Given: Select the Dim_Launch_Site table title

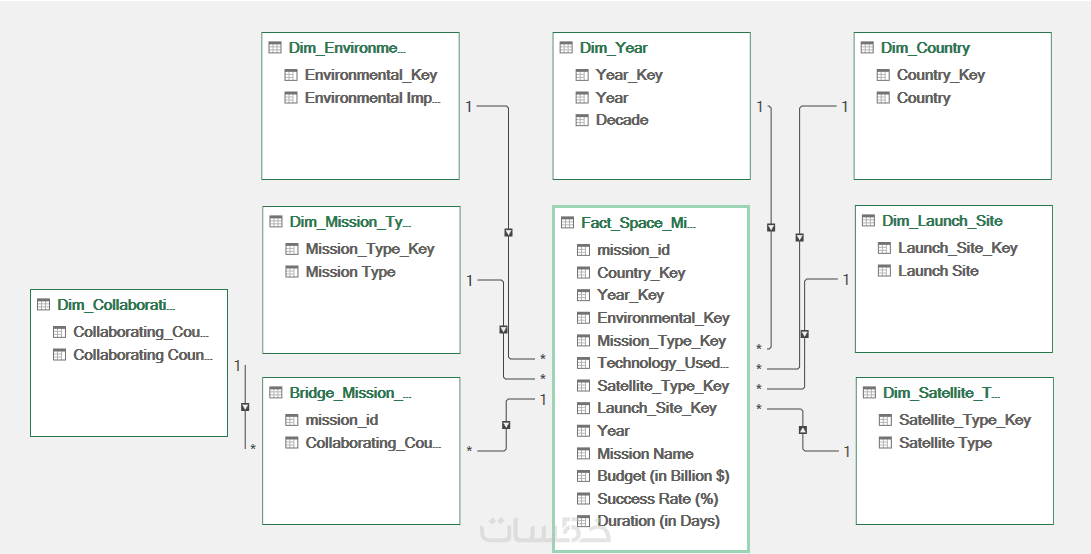Looking at the screenshot, I should coord(942,221).
